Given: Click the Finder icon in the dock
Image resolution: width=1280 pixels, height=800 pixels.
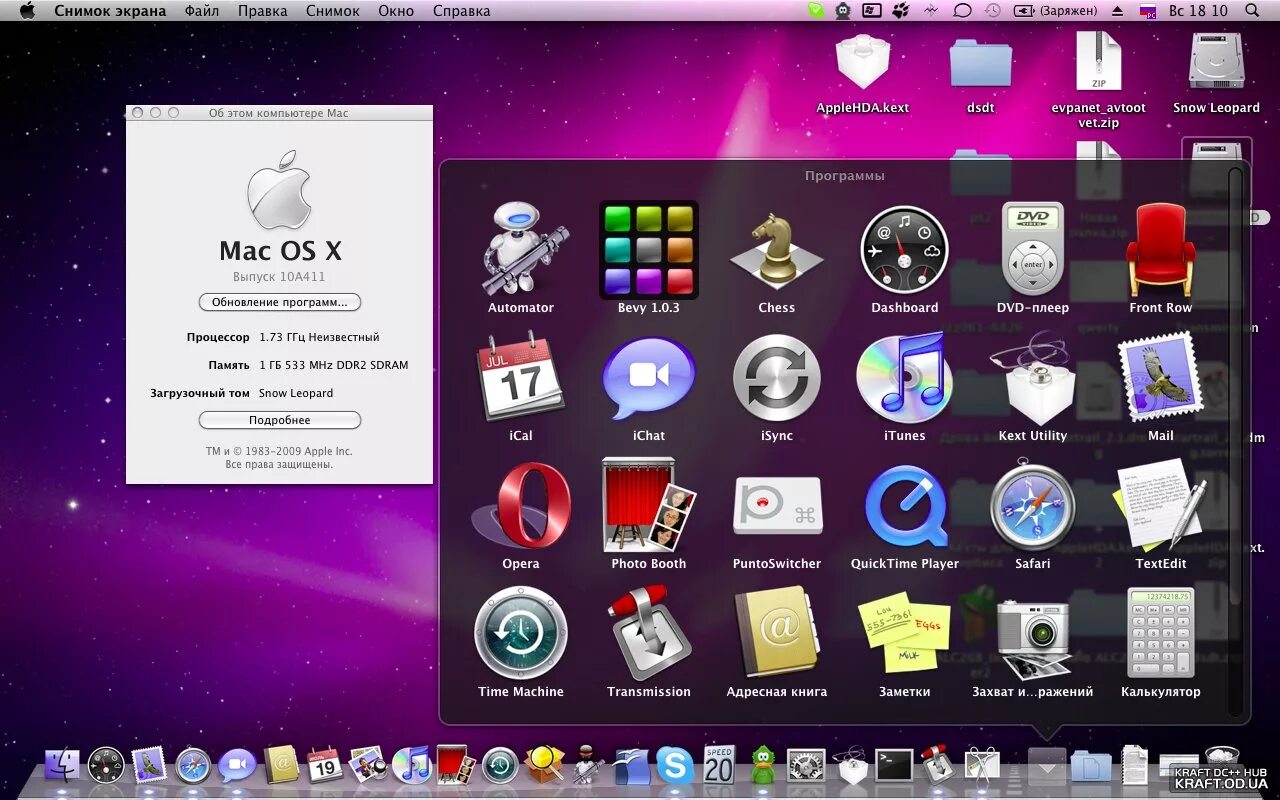Looking at the screenshot, I should pyautogui.click(x=62, y=765).
